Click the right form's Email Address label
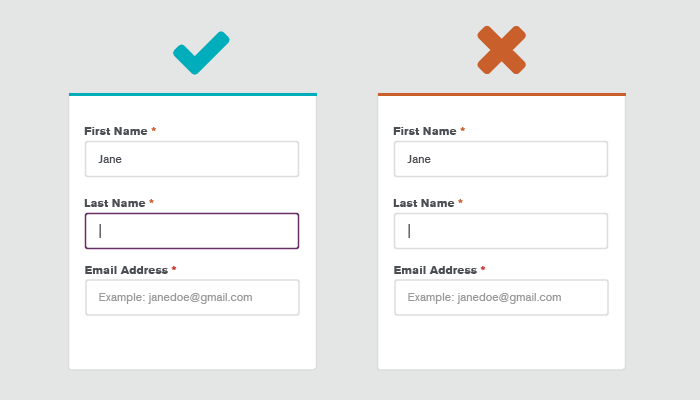The image size is (700, 400). coord(435,270)
